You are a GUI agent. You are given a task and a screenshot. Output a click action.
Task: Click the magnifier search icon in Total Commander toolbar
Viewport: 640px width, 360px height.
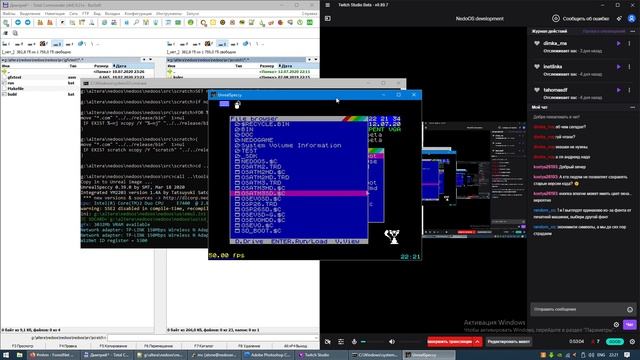click(136, 22)
